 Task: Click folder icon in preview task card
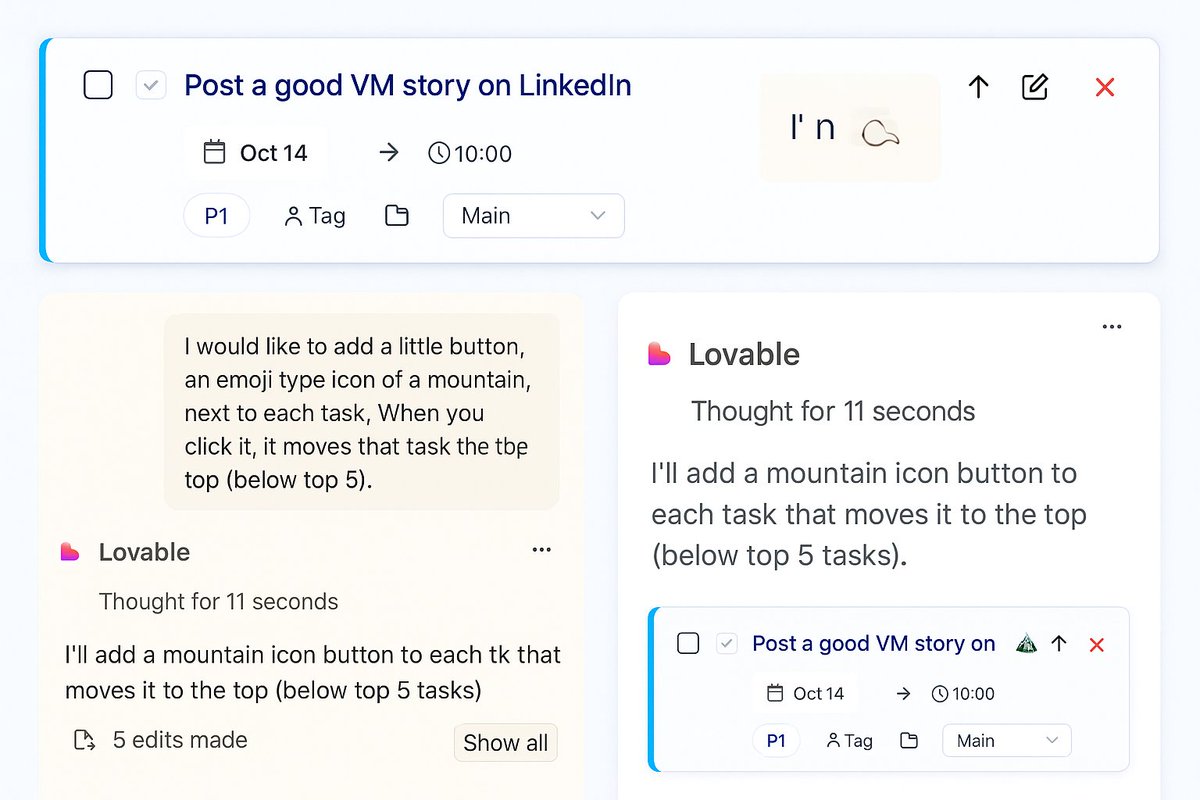click(x=909, y=741)
